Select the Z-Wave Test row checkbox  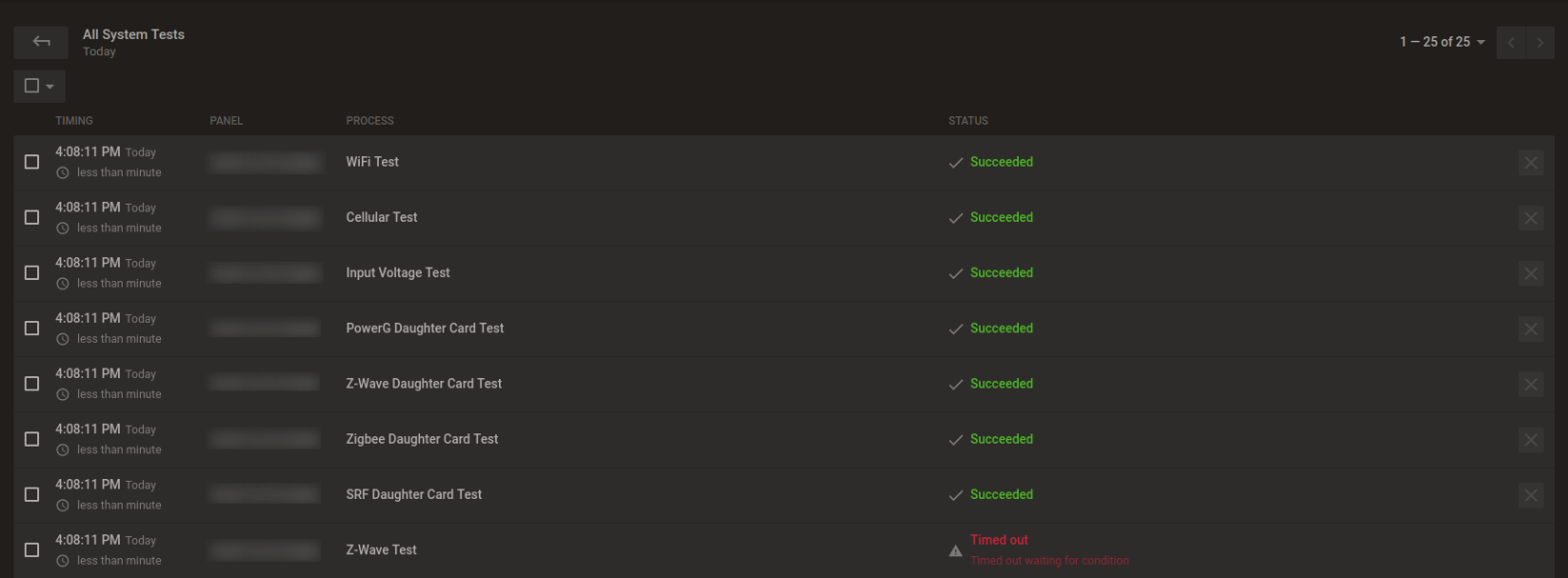[x=31, y=549]
